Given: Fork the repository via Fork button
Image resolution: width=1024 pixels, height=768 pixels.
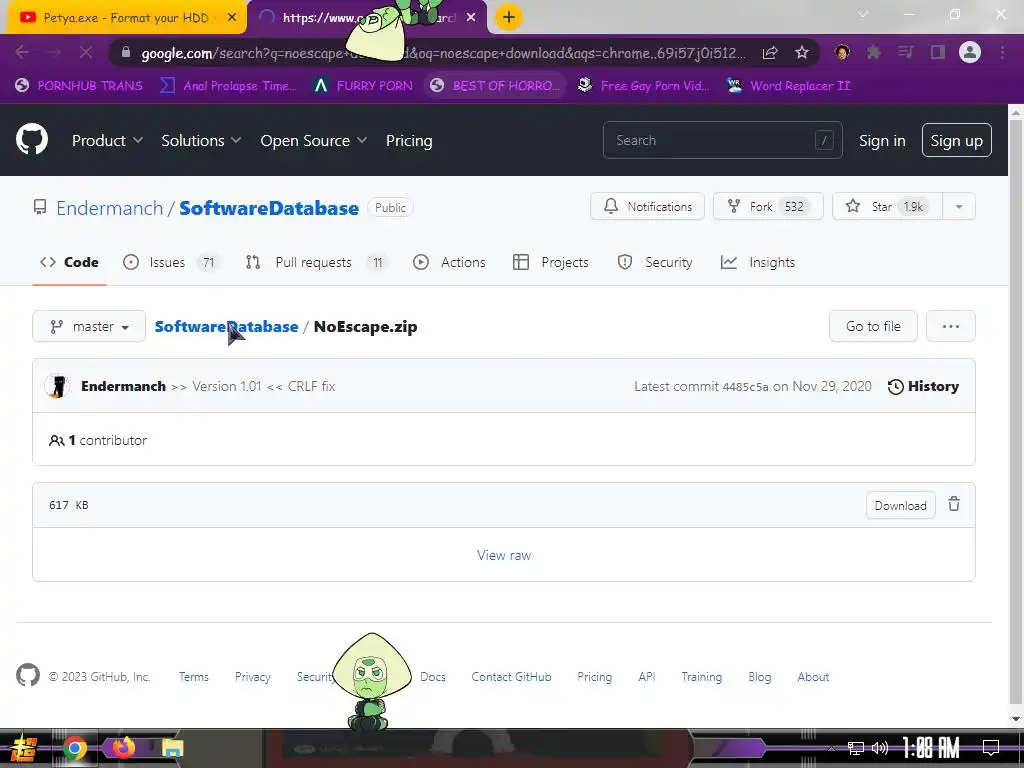Looking at the screenshot, I should coord(768,206).
